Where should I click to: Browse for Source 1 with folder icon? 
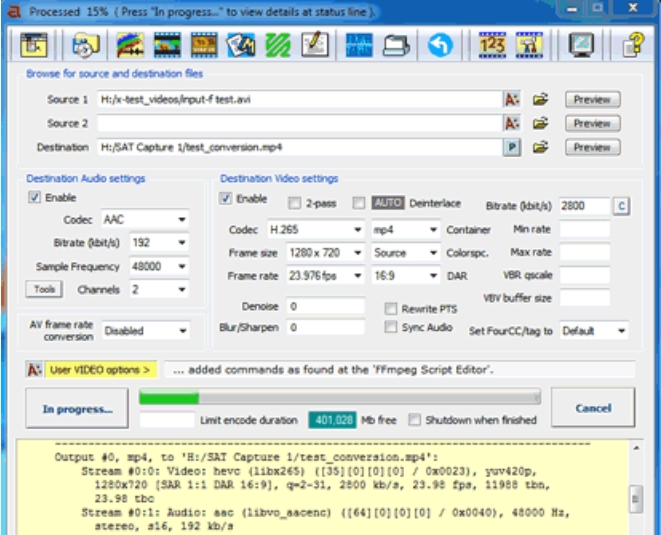tap(540, 99)
